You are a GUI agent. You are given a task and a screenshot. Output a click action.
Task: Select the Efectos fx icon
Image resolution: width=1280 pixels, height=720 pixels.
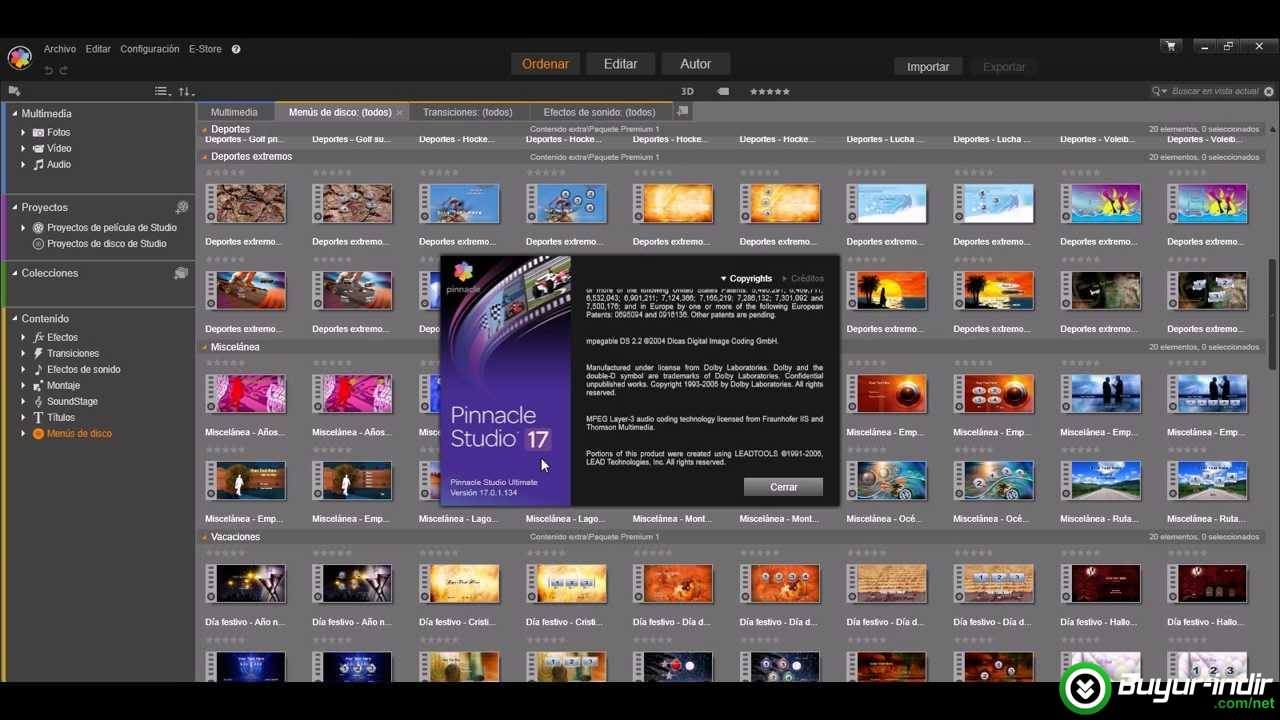[38, 337]
